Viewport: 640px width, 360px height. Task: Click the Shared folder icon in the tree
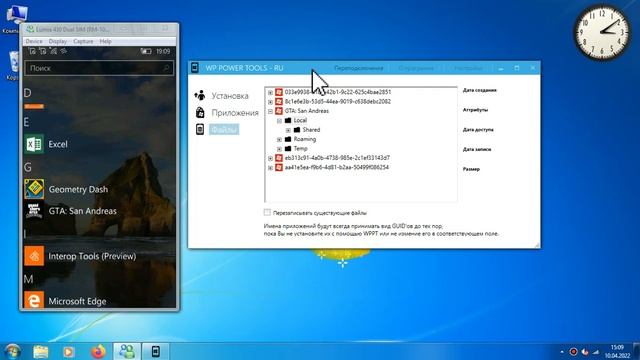[x=297, y=130]
